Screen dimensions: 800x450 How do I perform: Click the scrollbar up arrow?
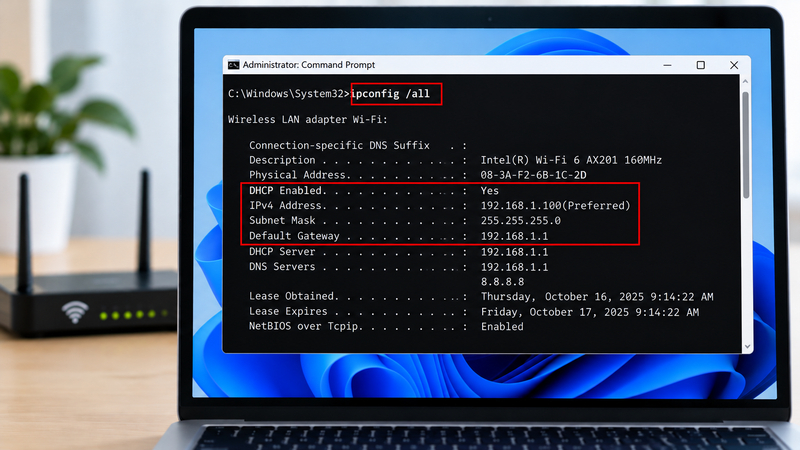[745, 82]
